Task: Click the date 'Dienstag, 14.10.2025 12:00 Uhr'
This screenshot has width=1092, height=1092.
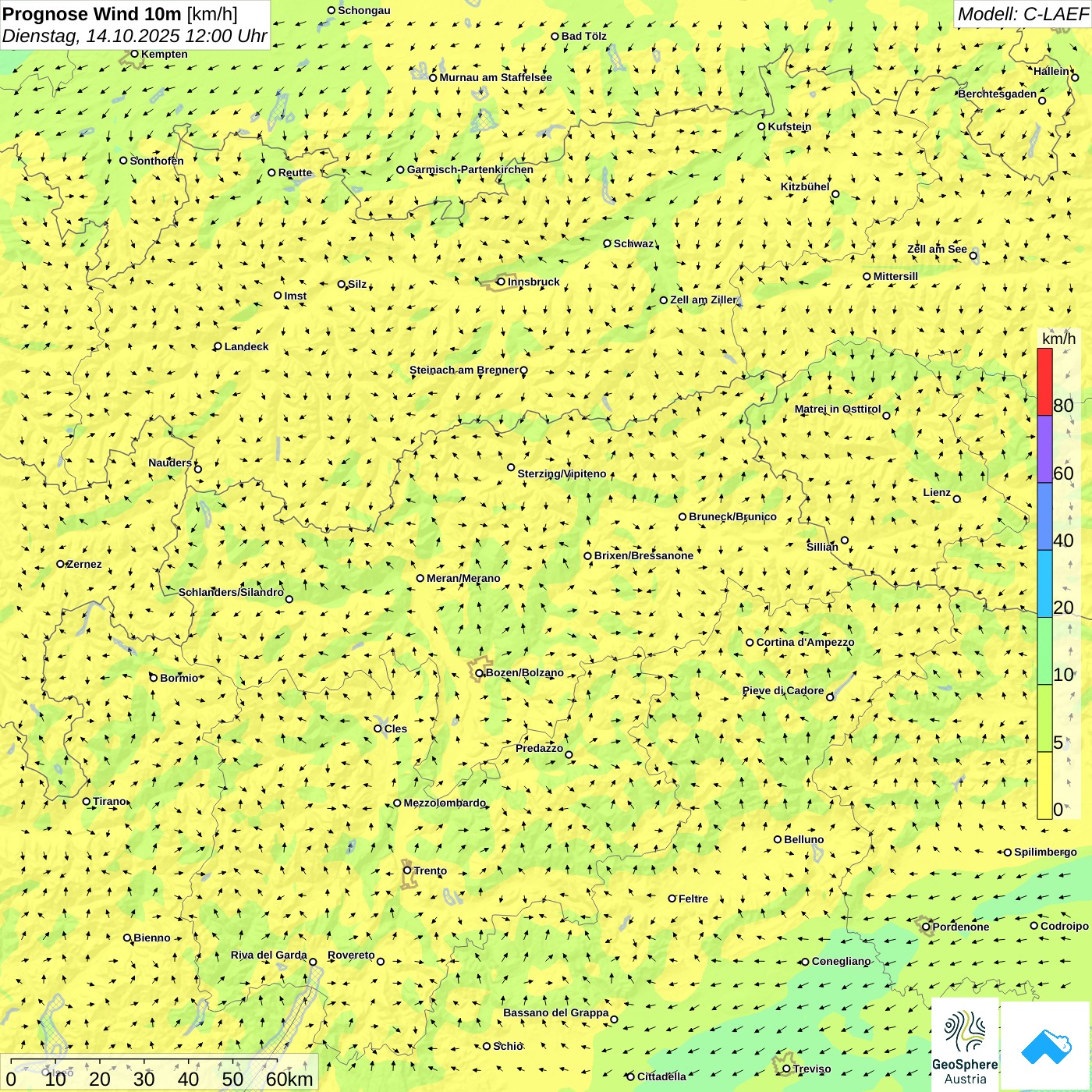Action: click(134, 36)
